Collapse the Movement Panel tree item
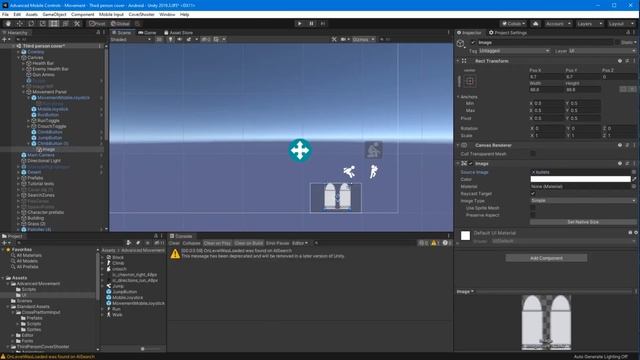The height and width of the screenshot is (360, 640). click(24, 92)
